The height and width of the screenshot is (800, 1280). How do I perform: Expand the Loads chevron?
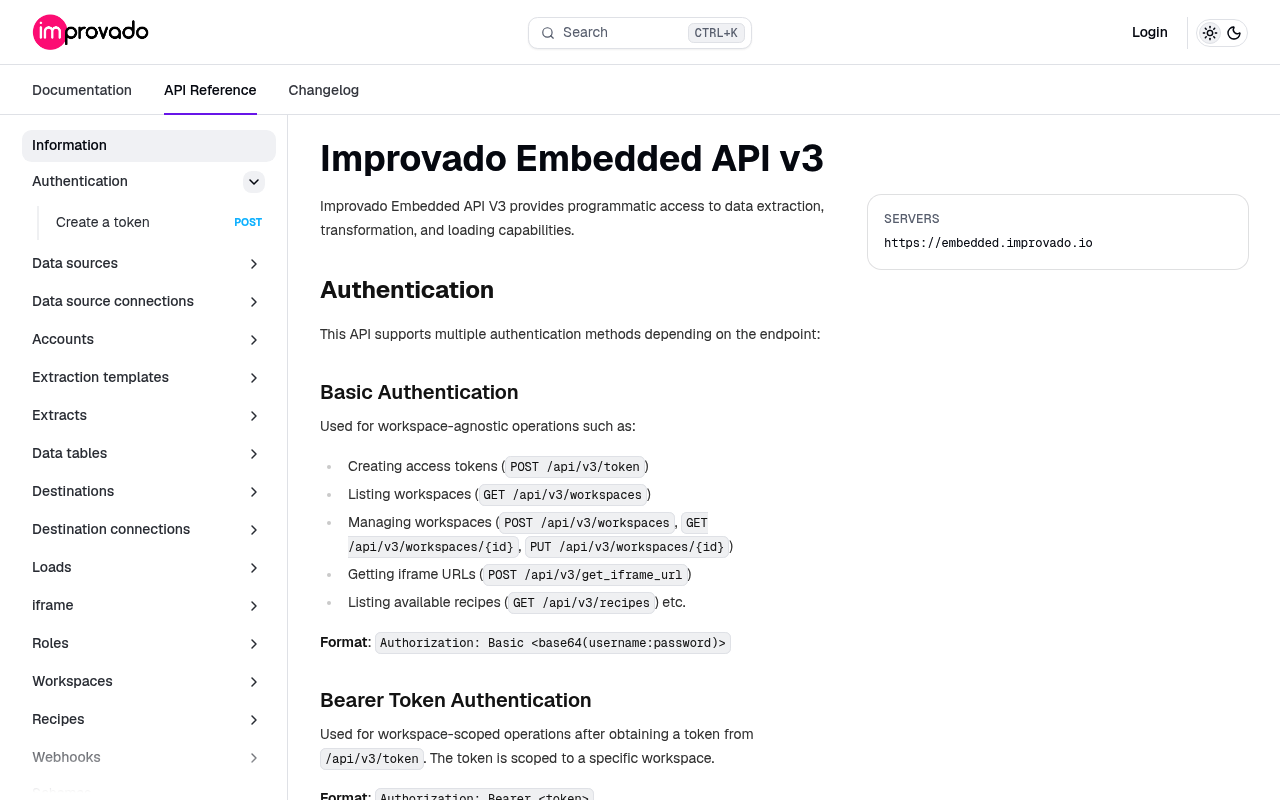point(254,568)
